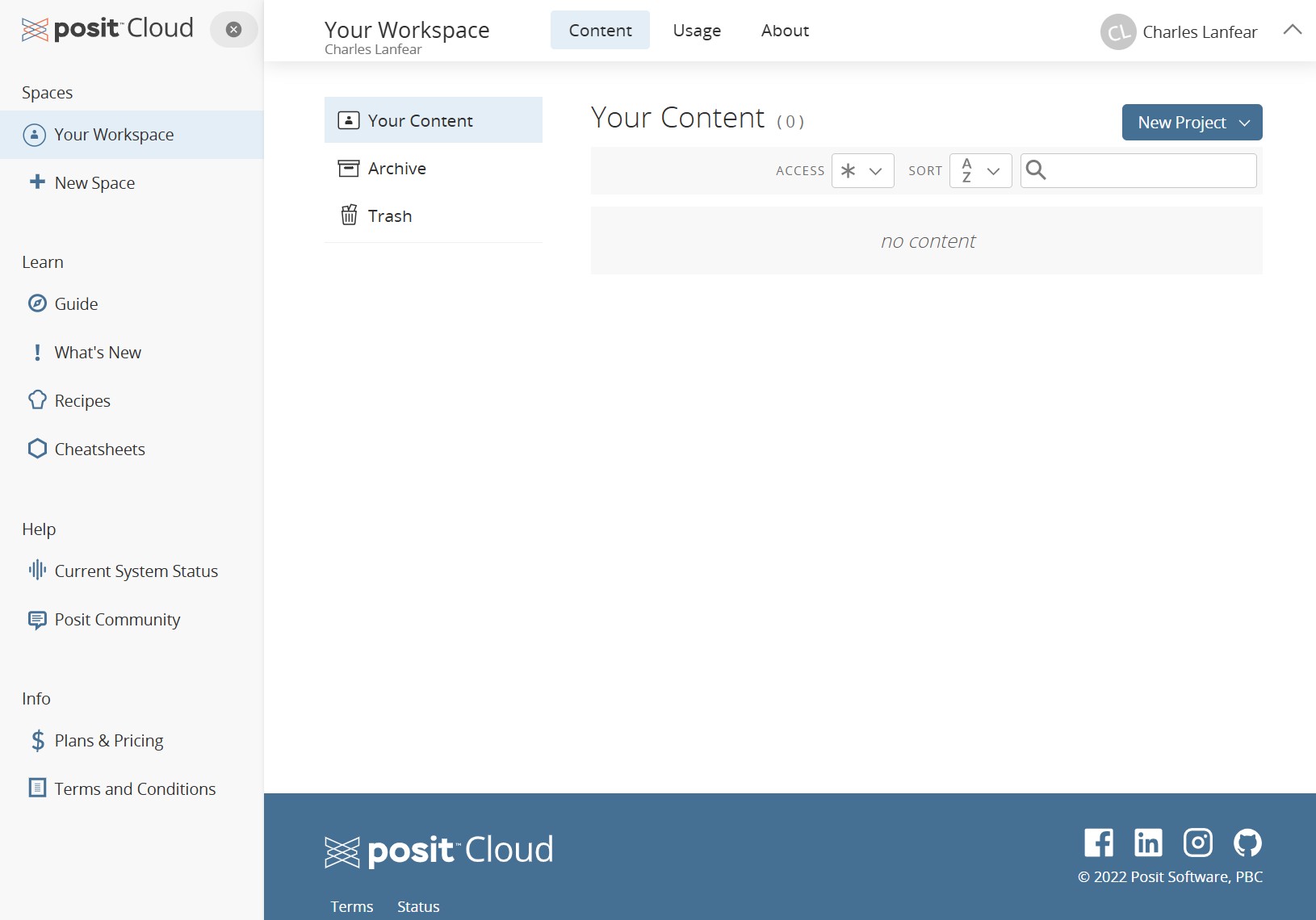Switch to the About tab
Screen dimensions: 1316x920
click(x=785, y=31)
